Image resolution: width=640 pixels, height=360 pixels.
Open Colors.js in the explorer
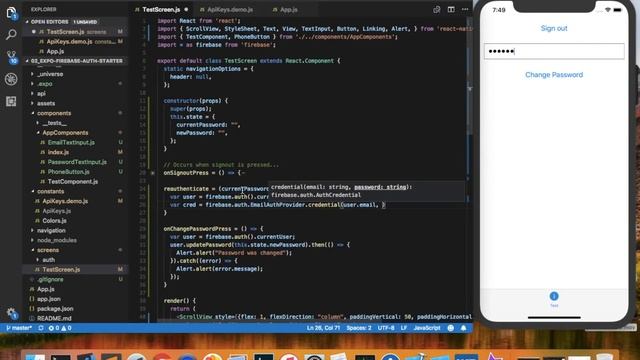click(54, 221)
